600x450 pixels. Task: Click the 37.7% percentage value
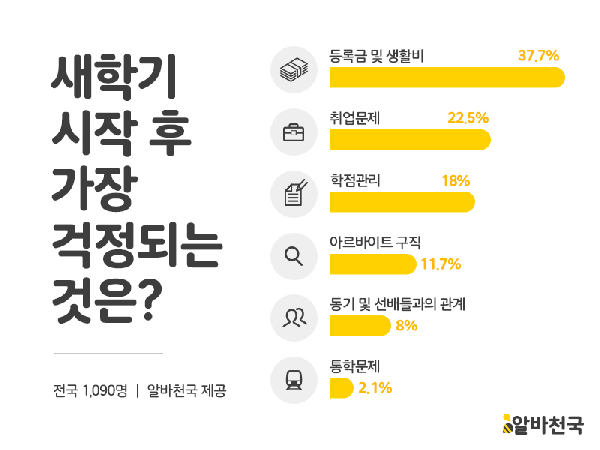[538, 55]
